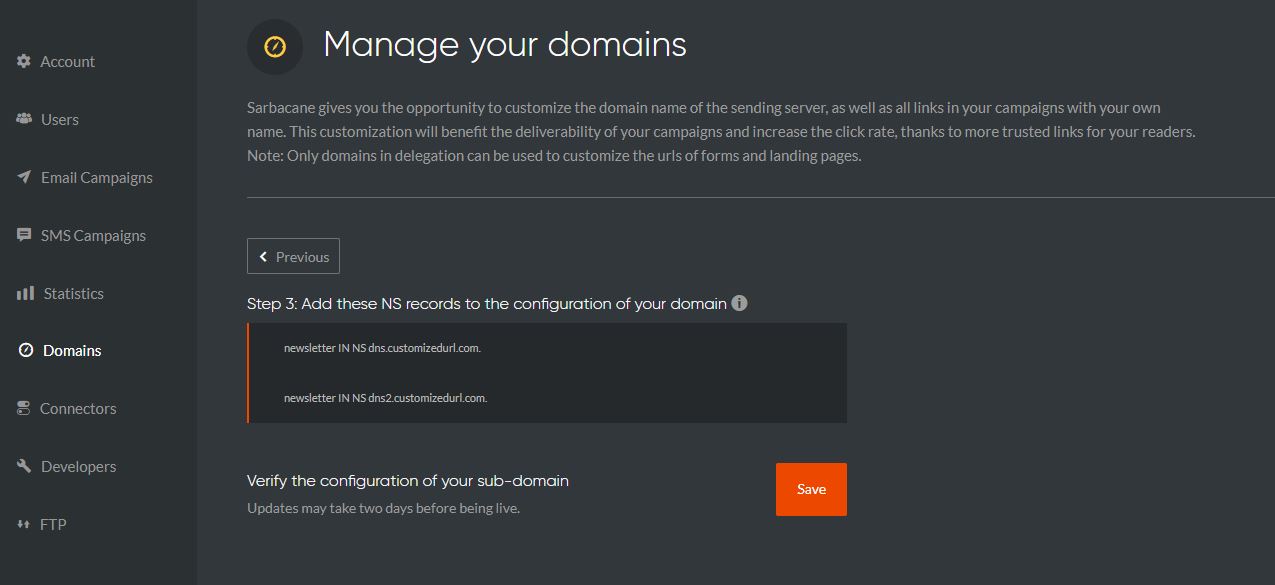
Task: Click the info icon beside Step 3
Action: (739, 303)
